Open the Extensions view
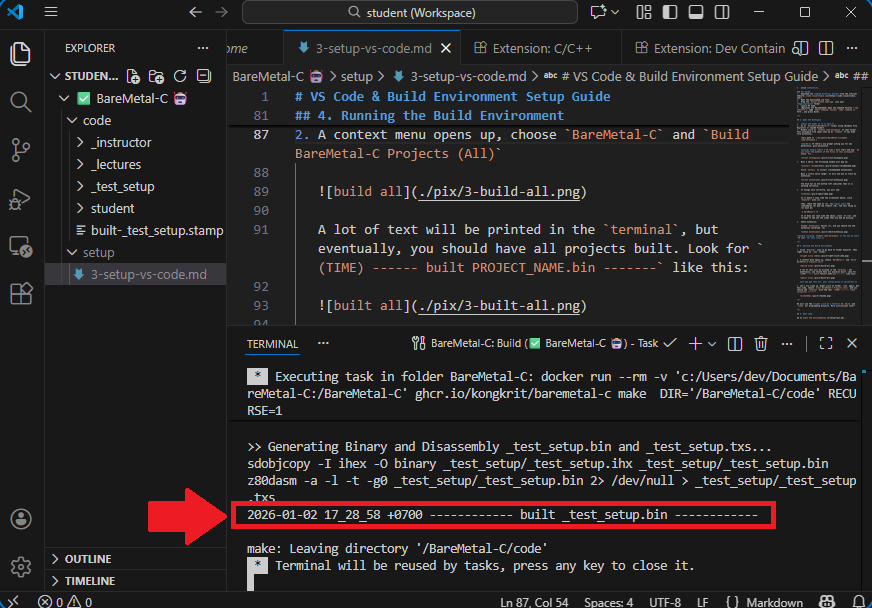Image resolution: width=872 pixels, height=608 pixels. tap(20, 294)
